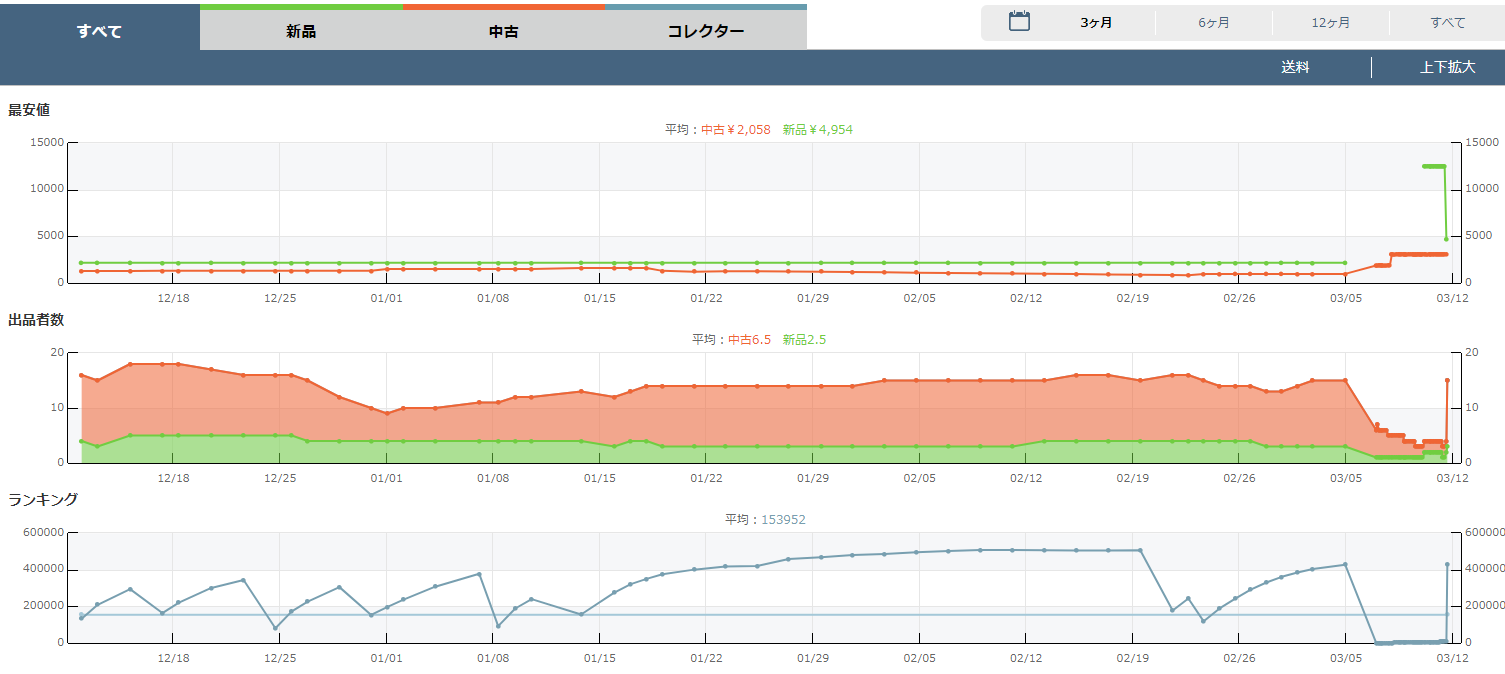1505x674 pixels.
Task: Toggle the 送料 shipping option
Action: point(1295,68)
